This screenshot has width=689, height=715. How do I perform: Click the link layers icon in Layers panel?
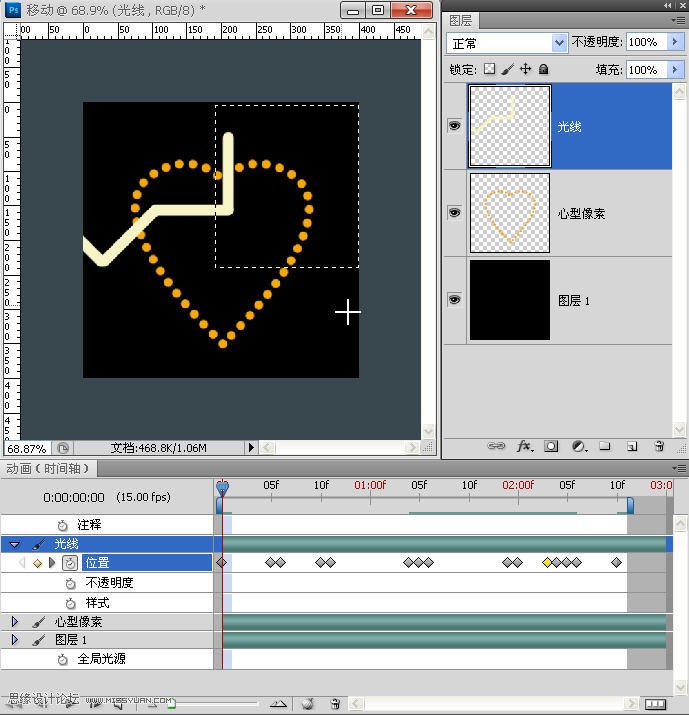(496, 446)
